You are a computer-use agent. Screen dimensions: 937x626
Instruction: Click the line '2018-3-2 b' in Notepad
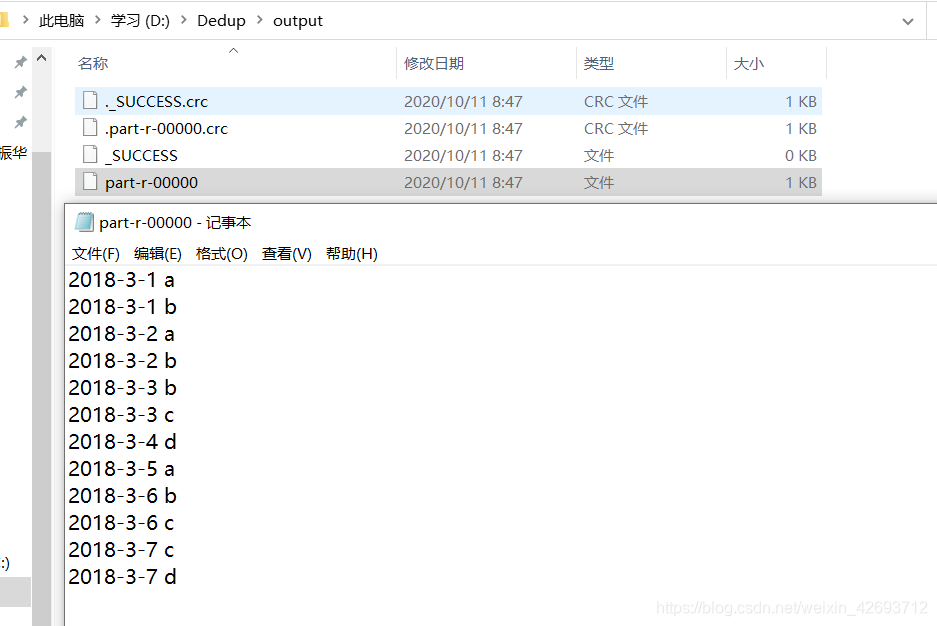click(123, 360)
